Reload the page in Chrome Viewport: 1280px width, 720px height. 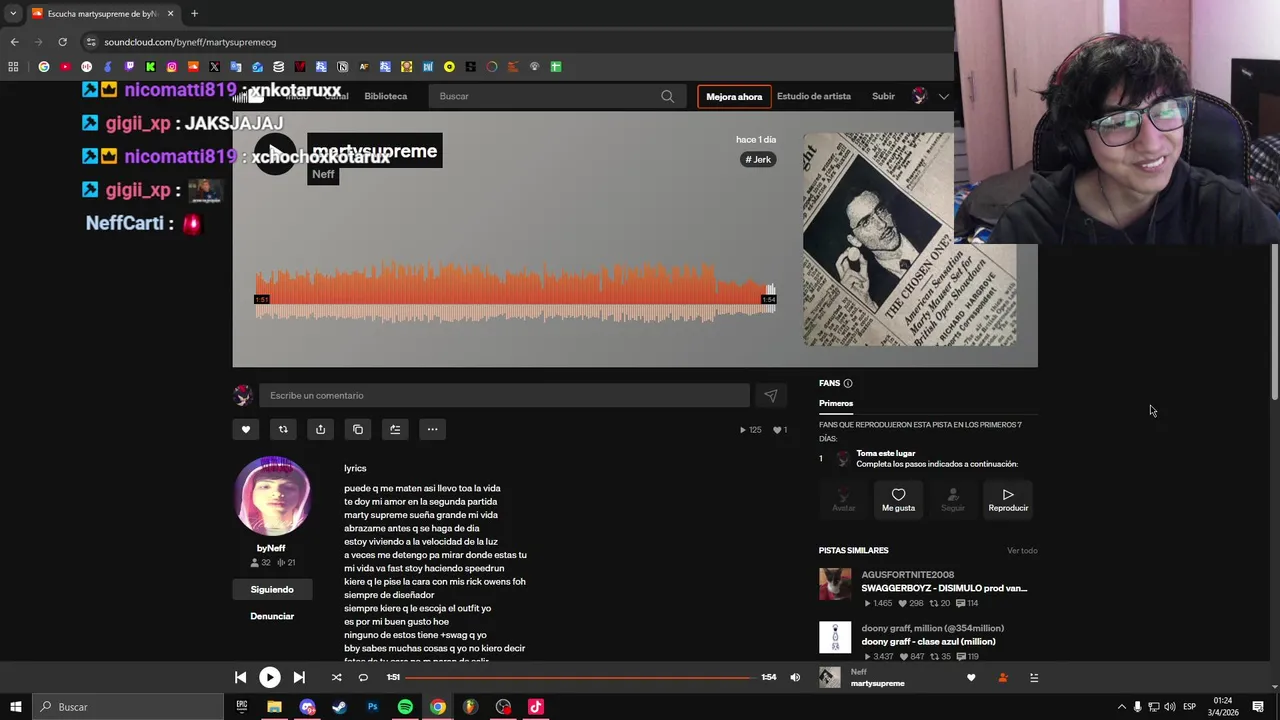pyautogui.click(x=62, y=42)
